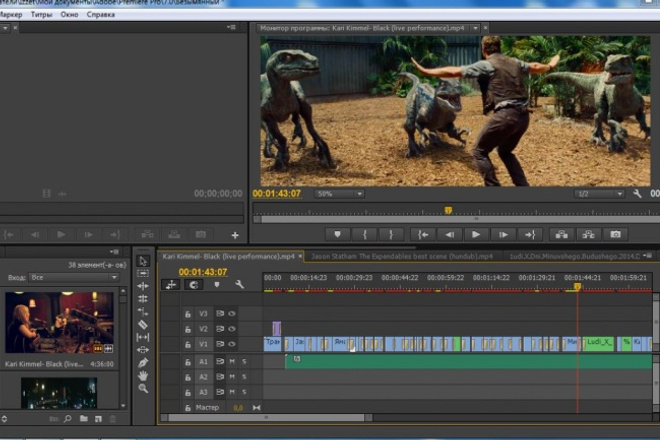660x440 pixels.
Task: Mute audio track A1
Action: (232, 361)
